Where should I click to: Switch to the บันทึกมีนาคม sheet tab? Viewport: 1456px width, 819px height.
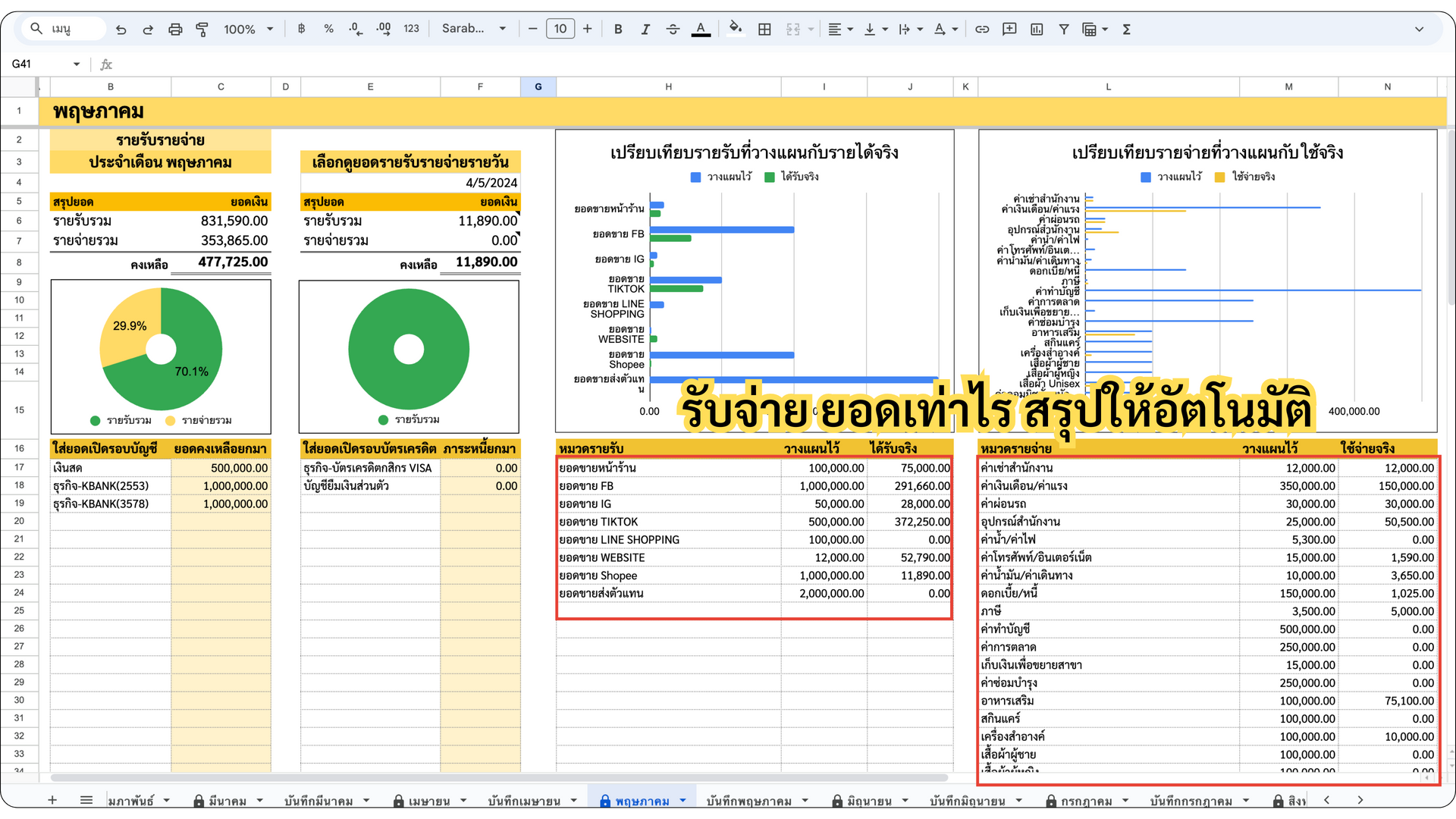(x=318, y=801)
